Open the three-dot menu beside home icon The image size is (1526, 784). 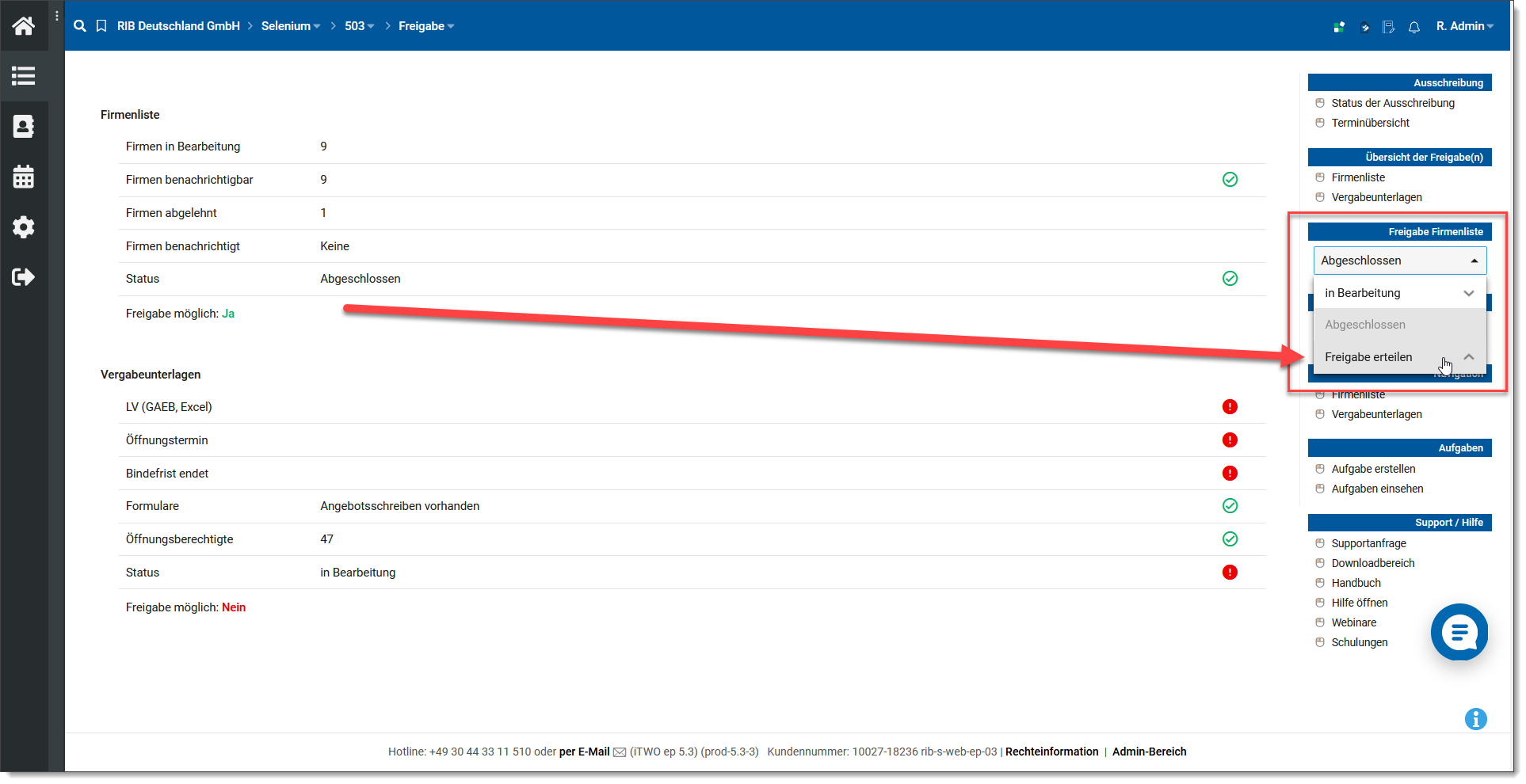(57, 16)
